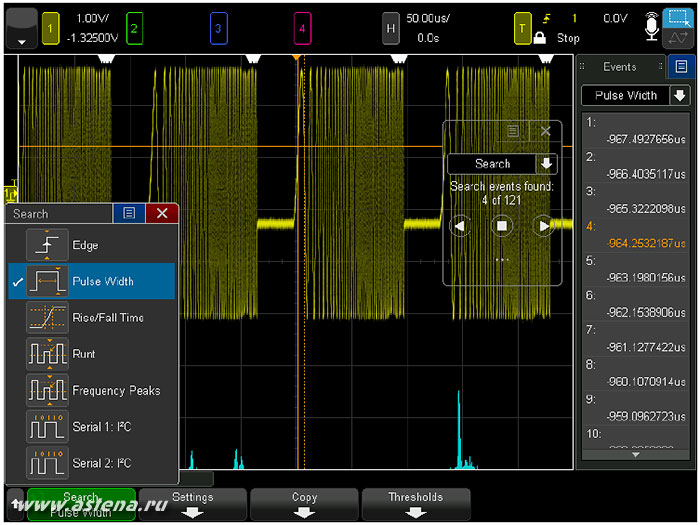Select the Rise/Fall Time menu entry
Screen dimensions: 700x525
(x=108, y=317)
